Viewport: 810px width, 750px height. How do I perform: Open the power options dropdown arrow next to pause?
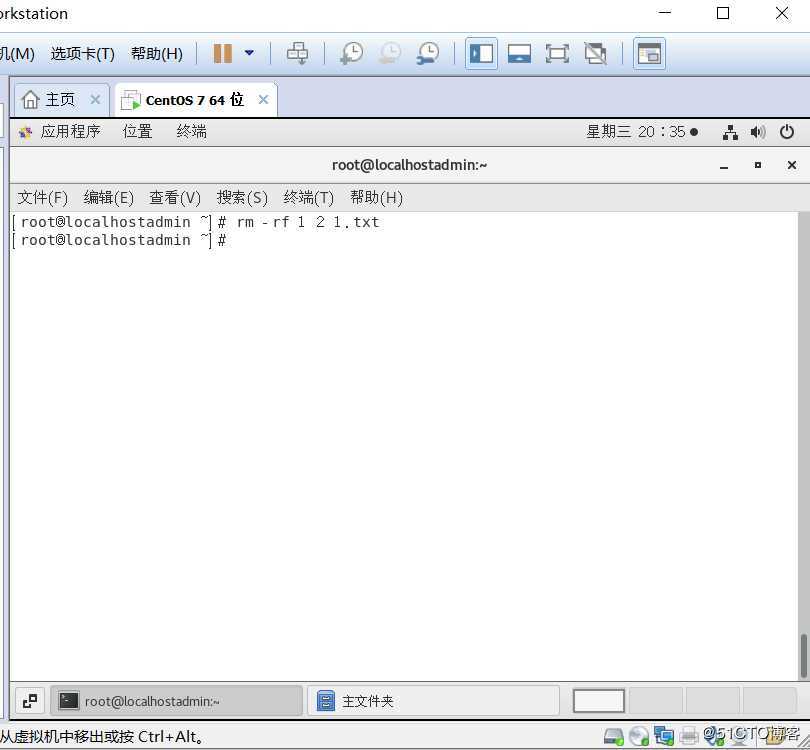point(249,53)
